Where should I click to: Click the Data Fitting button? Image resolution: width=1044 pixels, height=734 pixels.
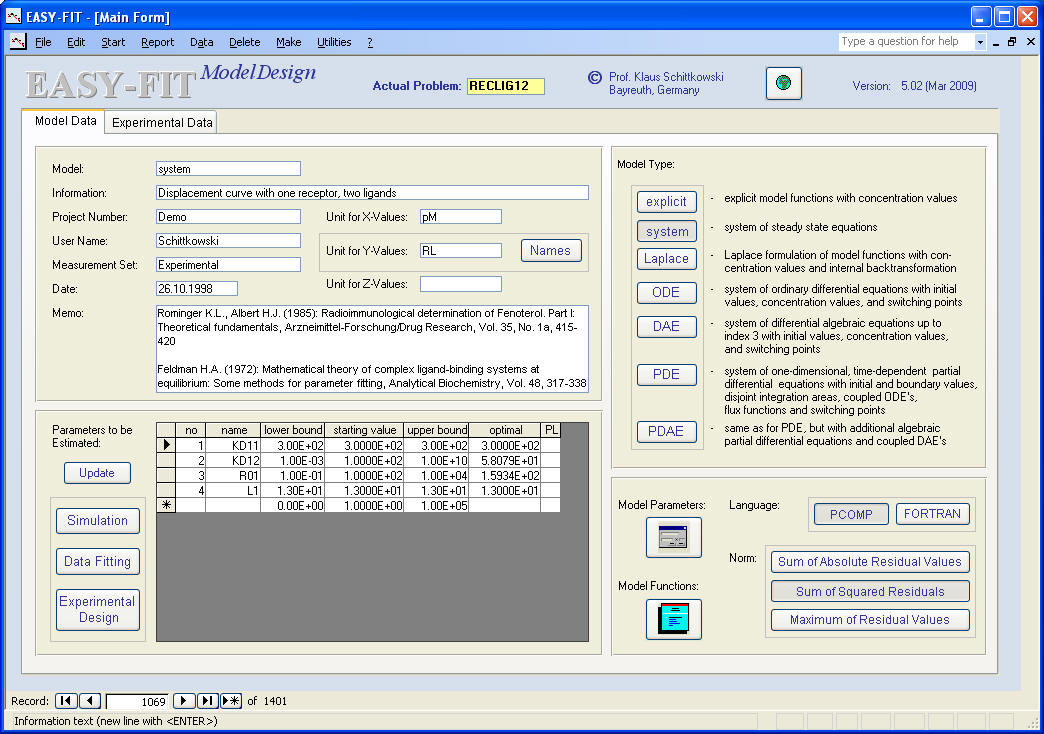click(97, 562)
